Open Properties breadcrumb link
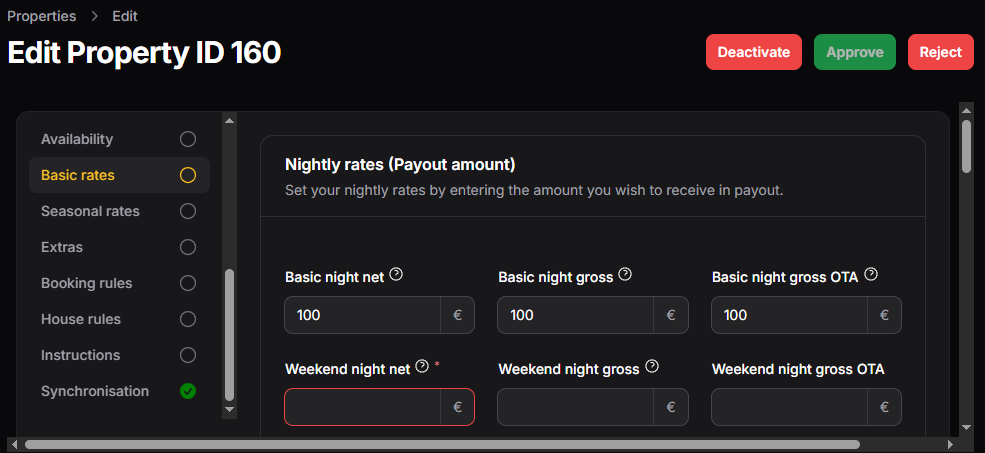985x453 pixels. [41, 16]
